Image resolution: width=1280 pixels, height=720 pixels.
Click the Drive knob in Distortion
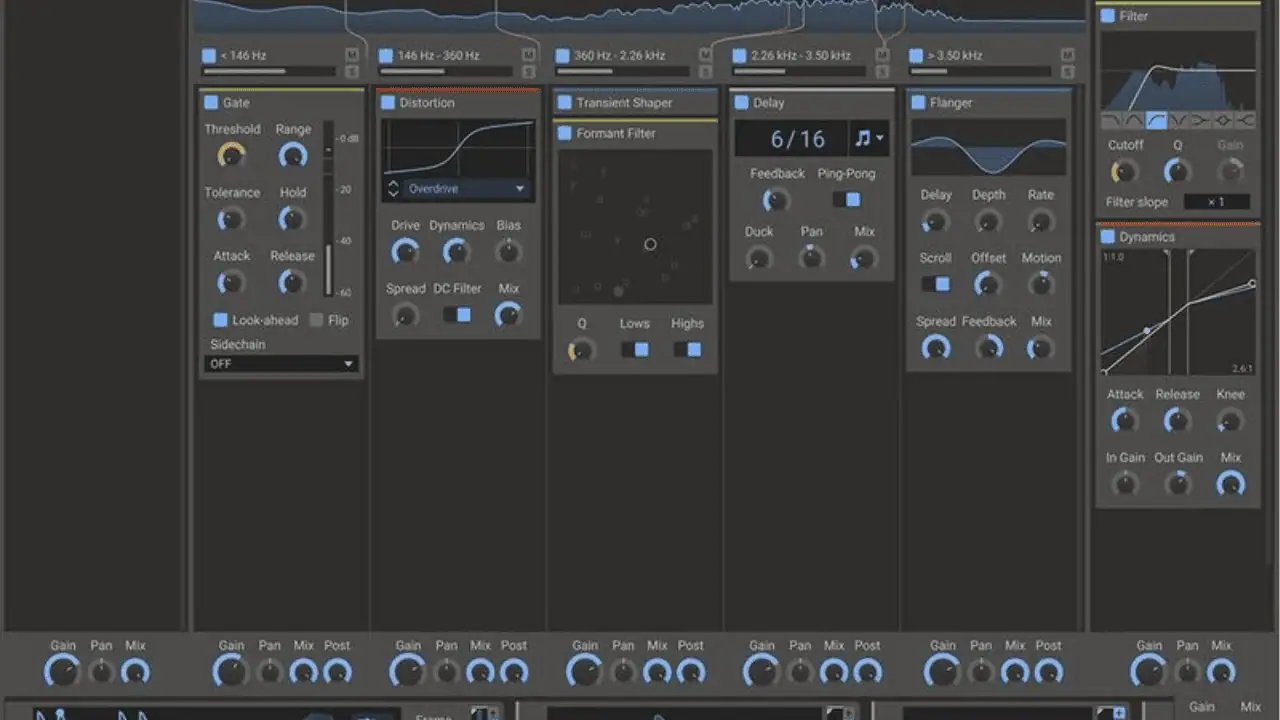point(405,251)
